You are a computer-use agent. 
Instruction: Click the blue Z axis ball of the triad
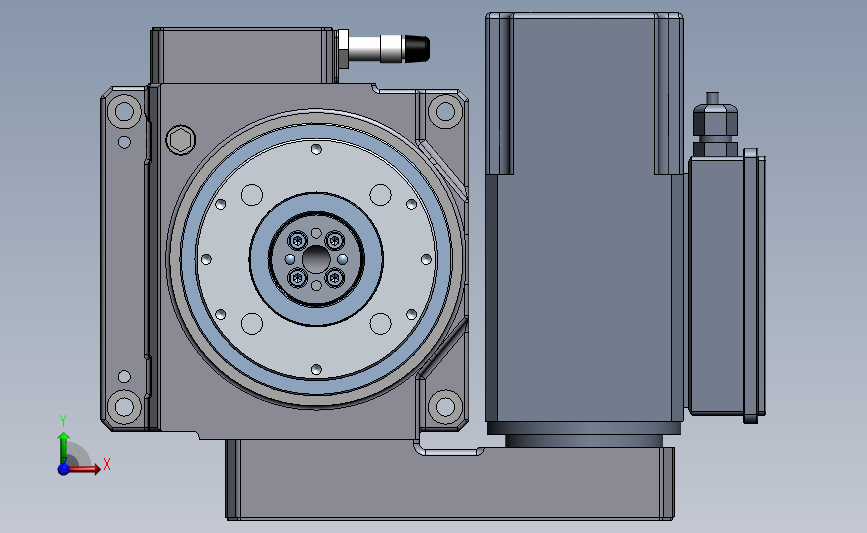64,469
